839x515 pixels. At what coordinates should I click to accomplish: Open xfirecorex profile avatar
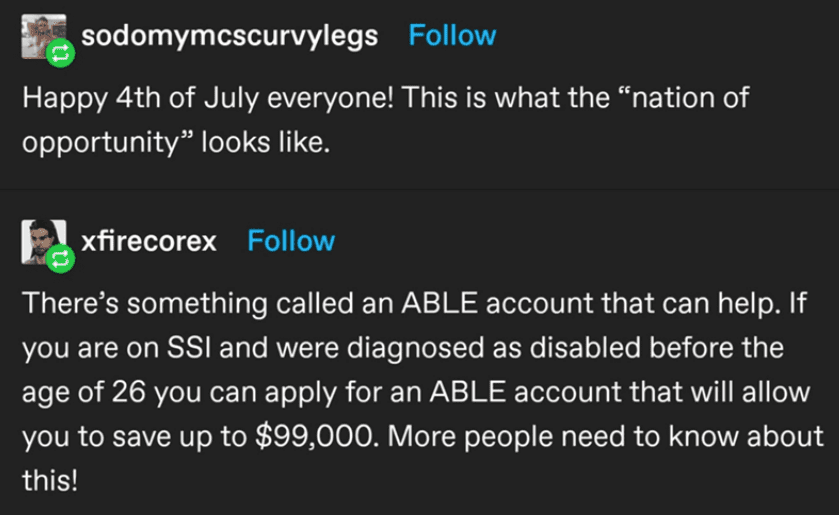(43, 242)
